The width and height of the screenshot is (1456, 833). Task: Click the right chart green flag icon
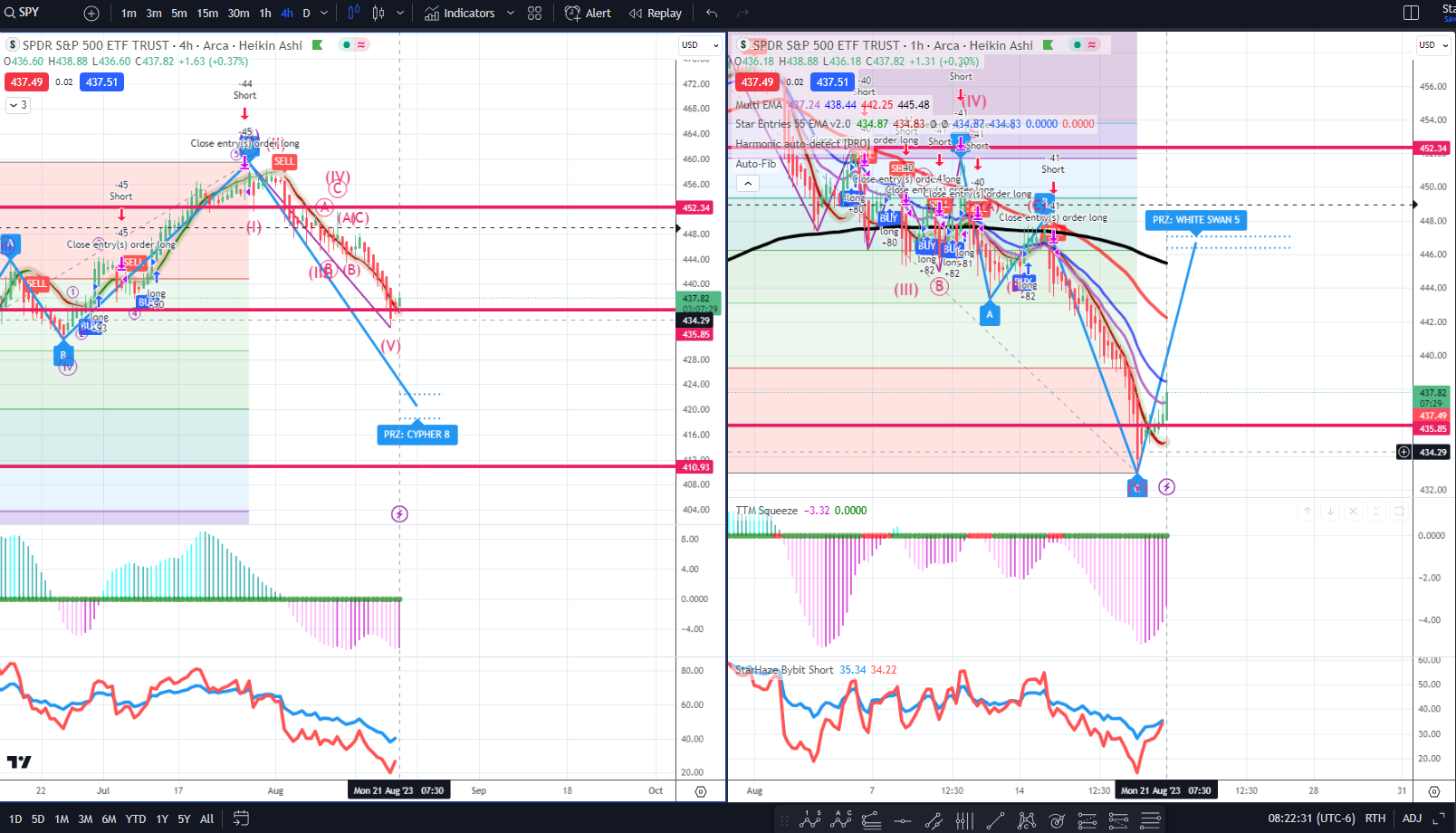point(1049,45)
